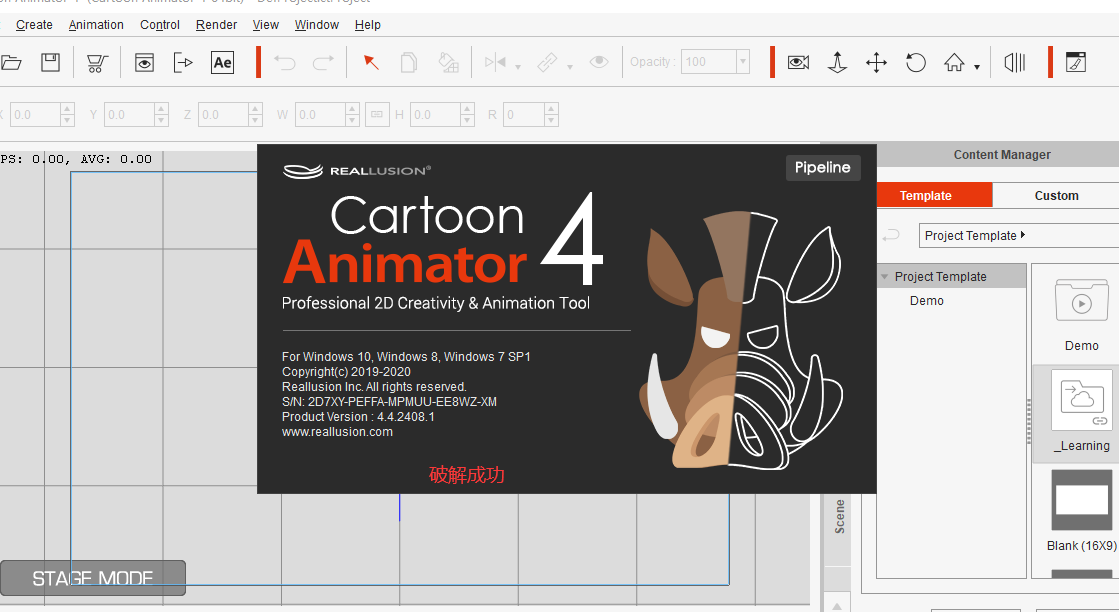This screenshot has height=612, width=1119.
Task: Open the Project Template path dropdown
Action: (x=1019, y=235)
